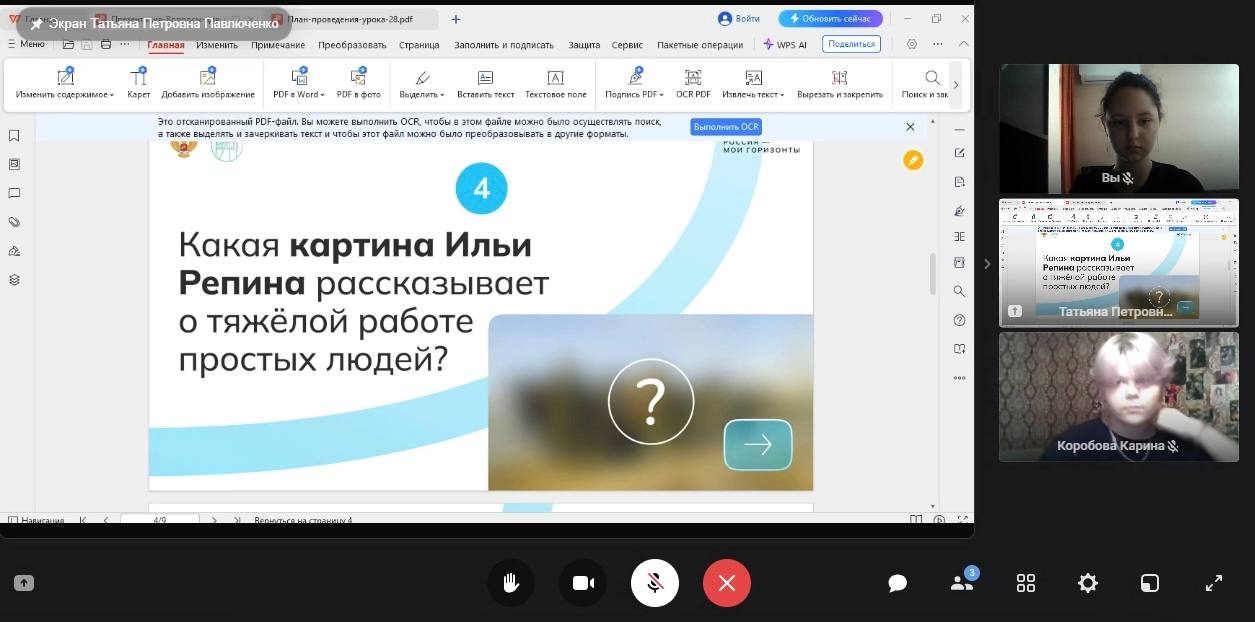Click the WPS AI button
The image size is (1255, 622).
pyautogui.click(x=785, y=45)
